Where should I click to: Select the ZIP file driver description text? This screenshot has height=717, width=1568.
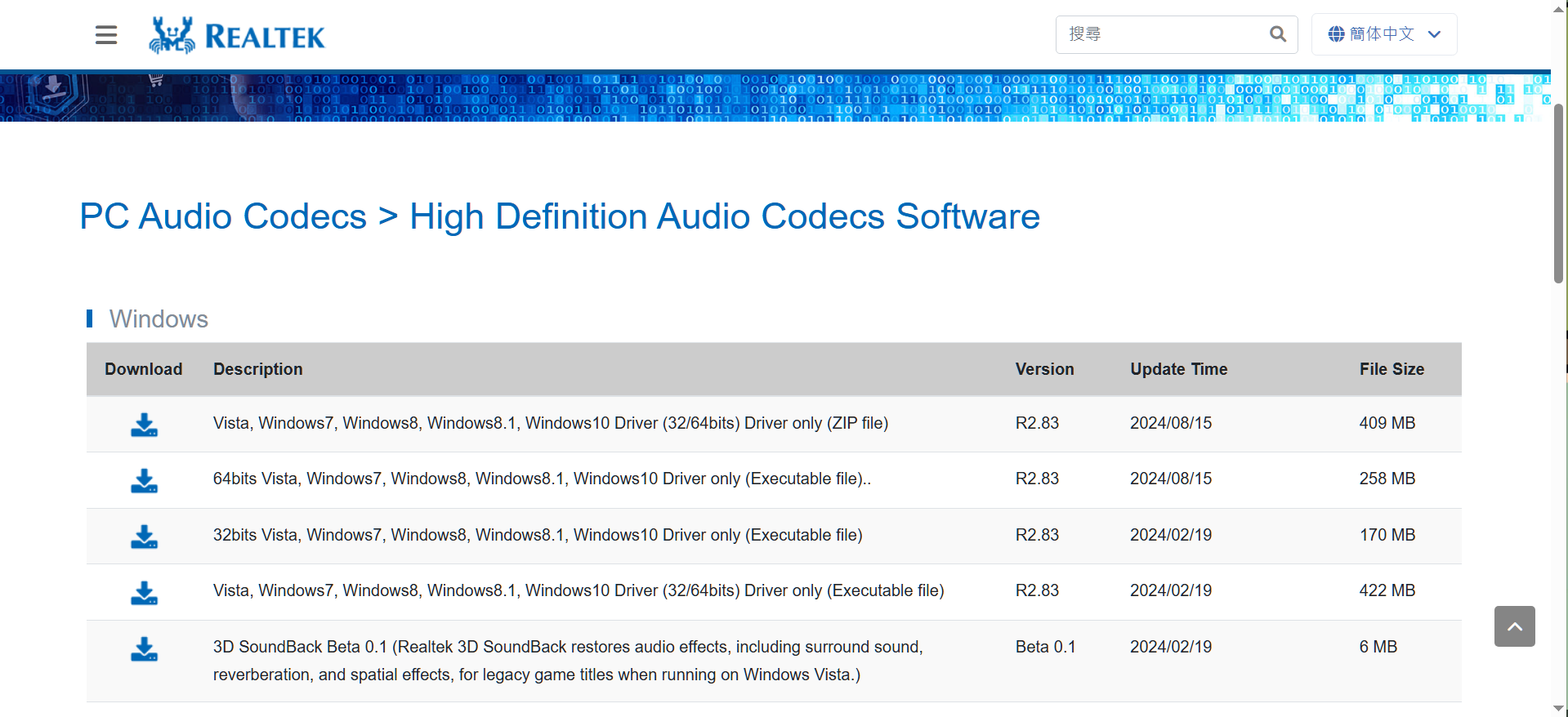tap(551, 423)
